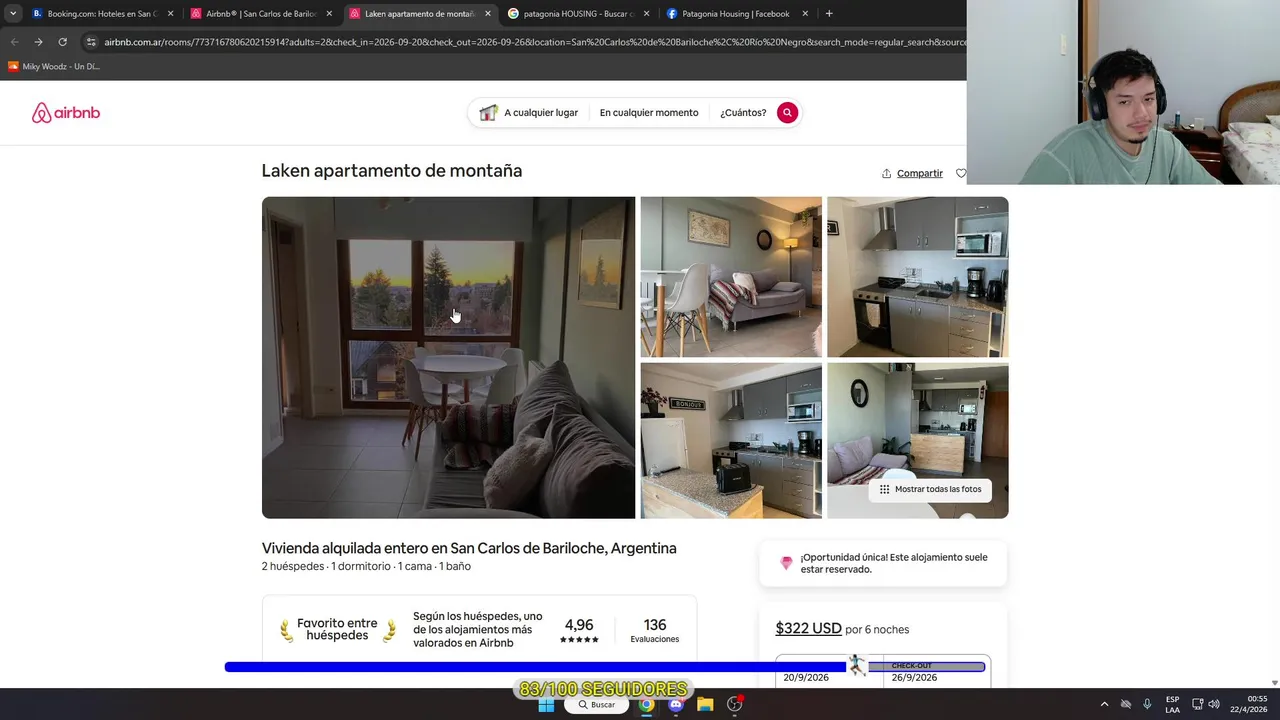Open Miky Woodz bookmark in bookmarks bar
Screen dimensions: 1280x720
coord(53,66)
